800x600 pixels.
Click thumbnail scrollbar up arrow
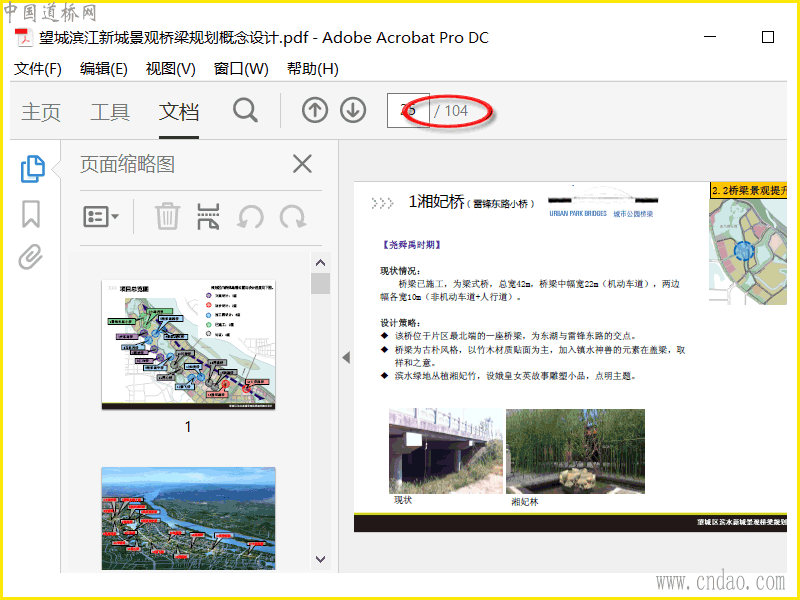(320, 263)
